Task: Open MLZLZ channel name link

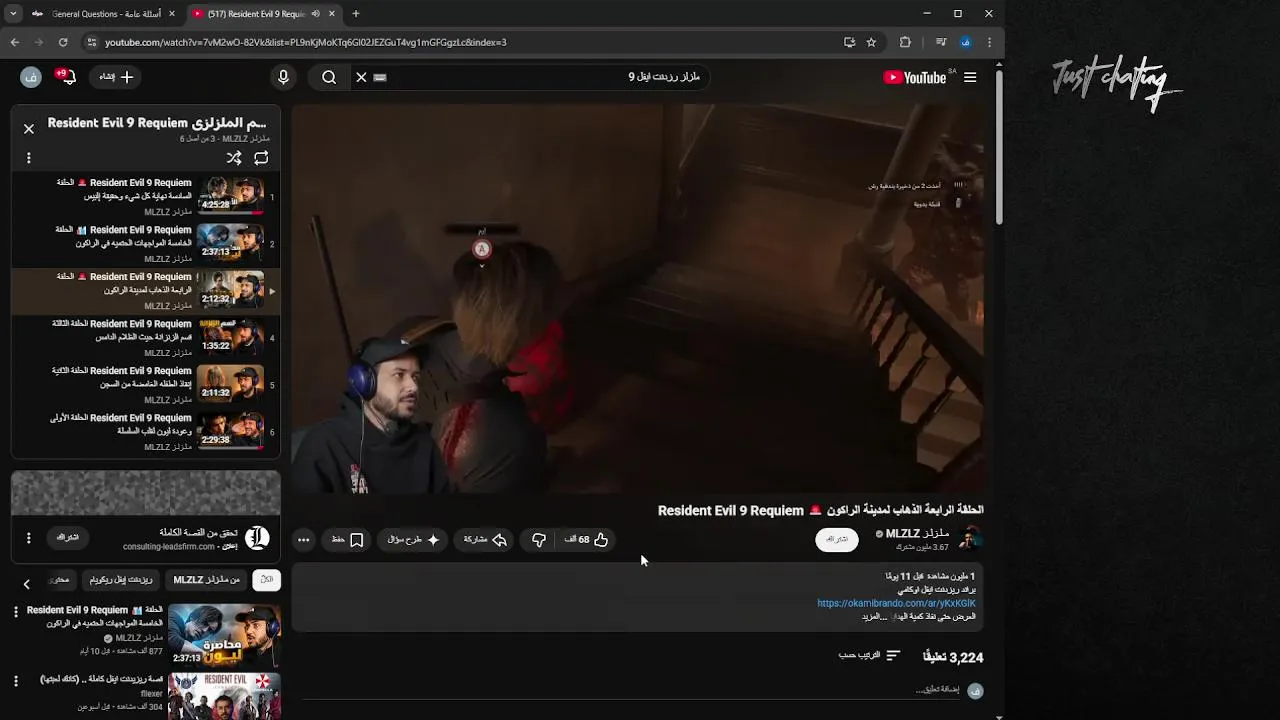Action: [x=917, y=534]
